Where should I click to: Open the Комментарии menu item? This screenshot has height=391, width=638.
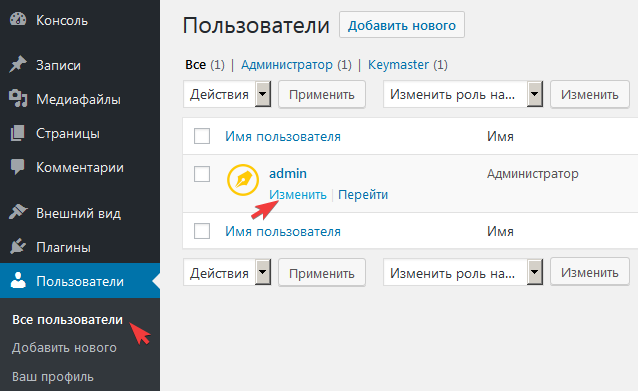click(x=80, y=168)
